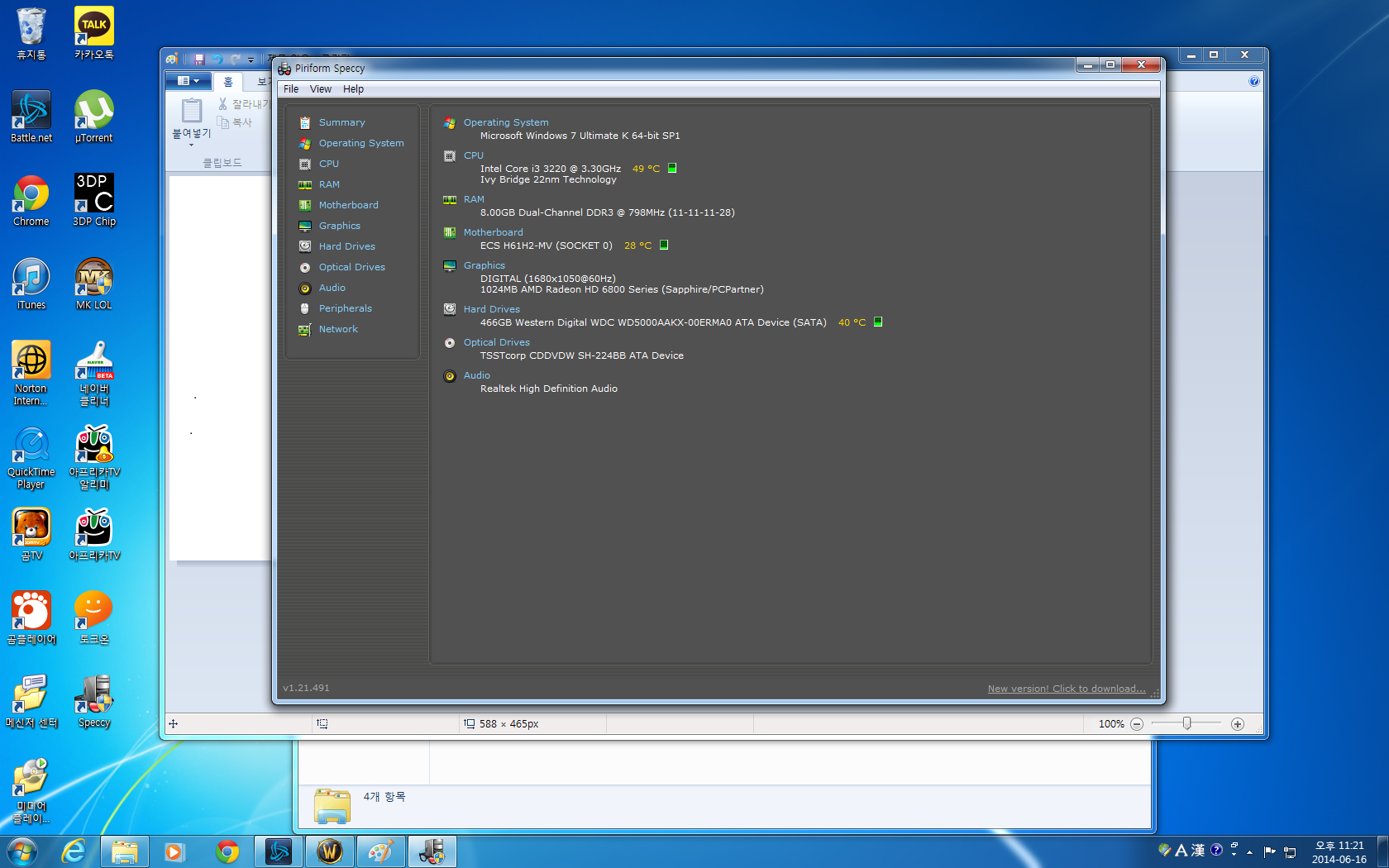
Task: Open Internet Explorer from the taskbar
Action: tap(74, 851)
